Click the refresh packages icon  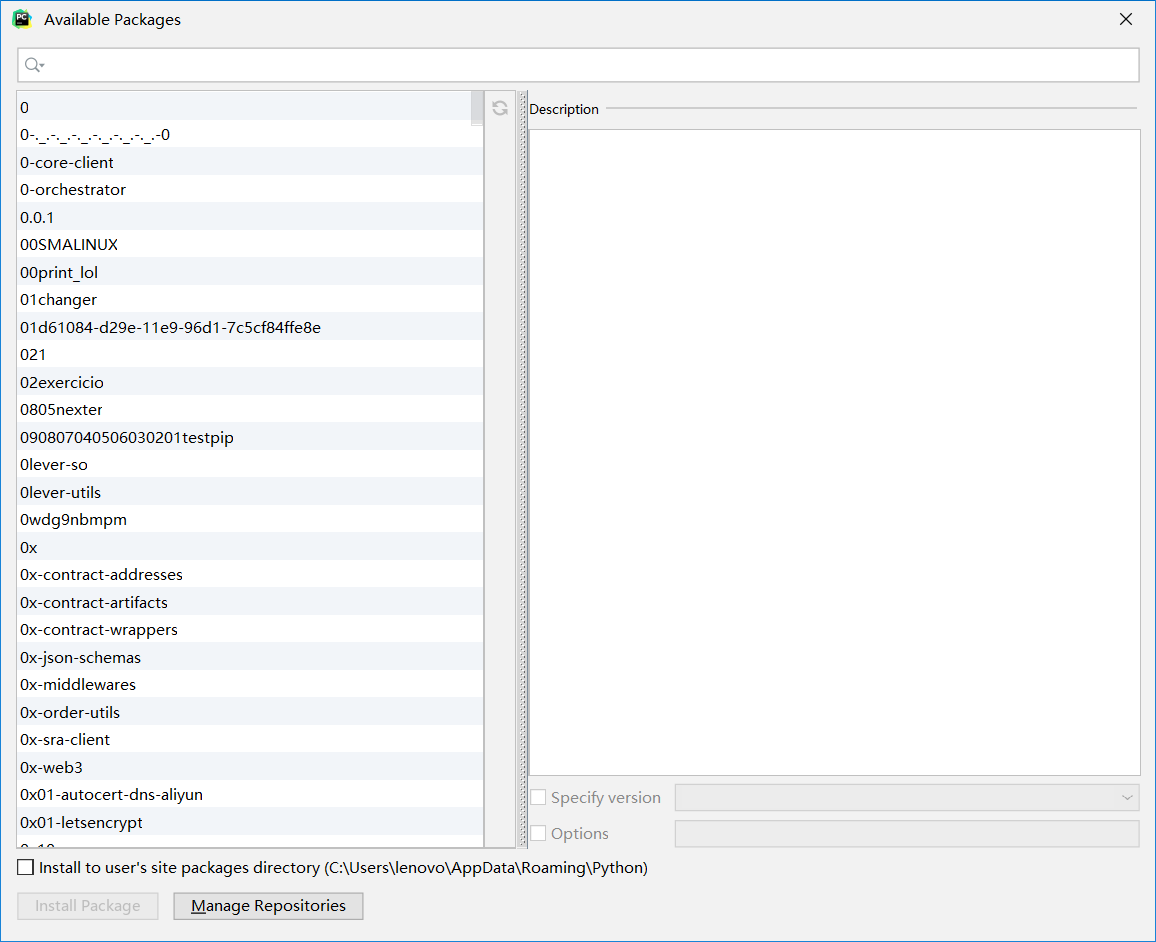coord(499,108)
